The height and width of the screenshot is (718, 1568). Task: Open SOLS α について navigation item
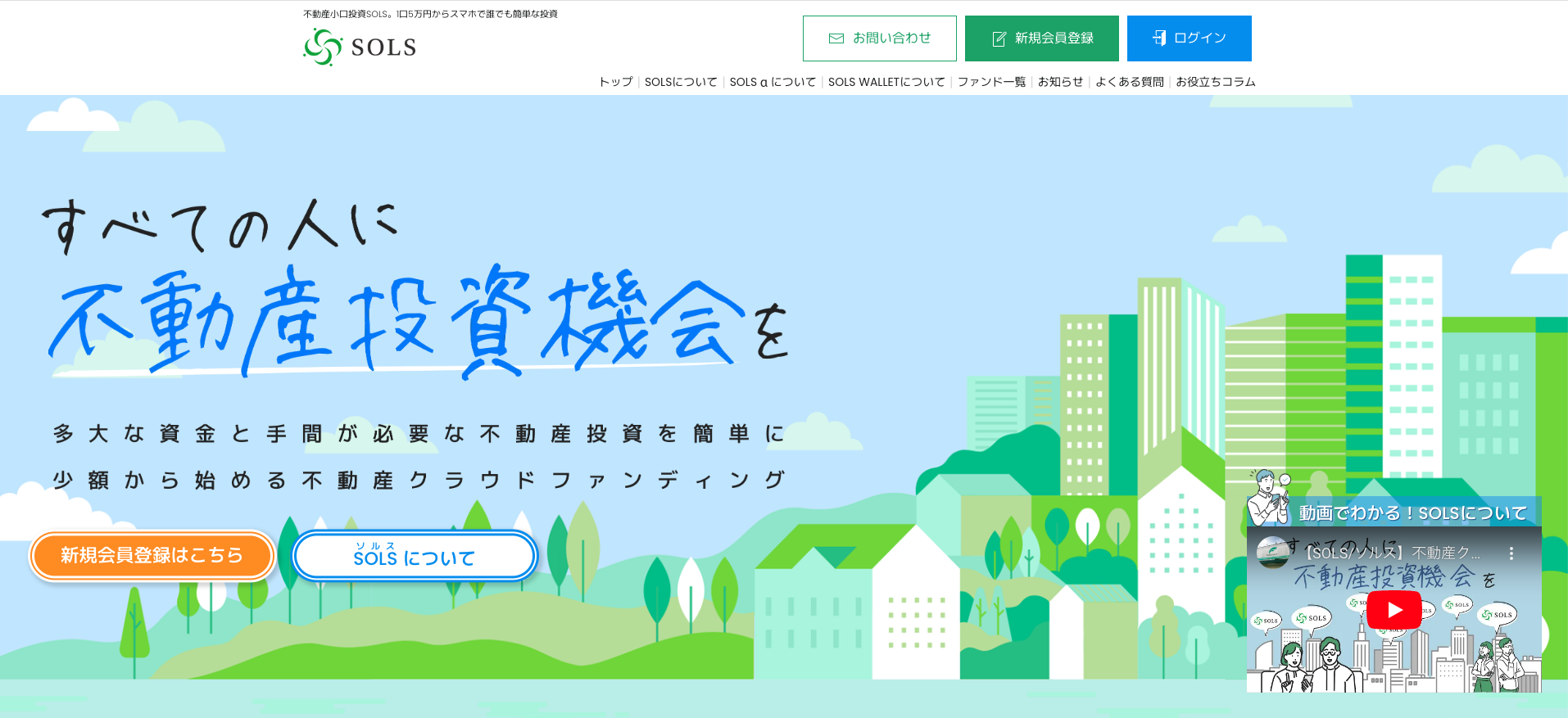click(773, 82)
